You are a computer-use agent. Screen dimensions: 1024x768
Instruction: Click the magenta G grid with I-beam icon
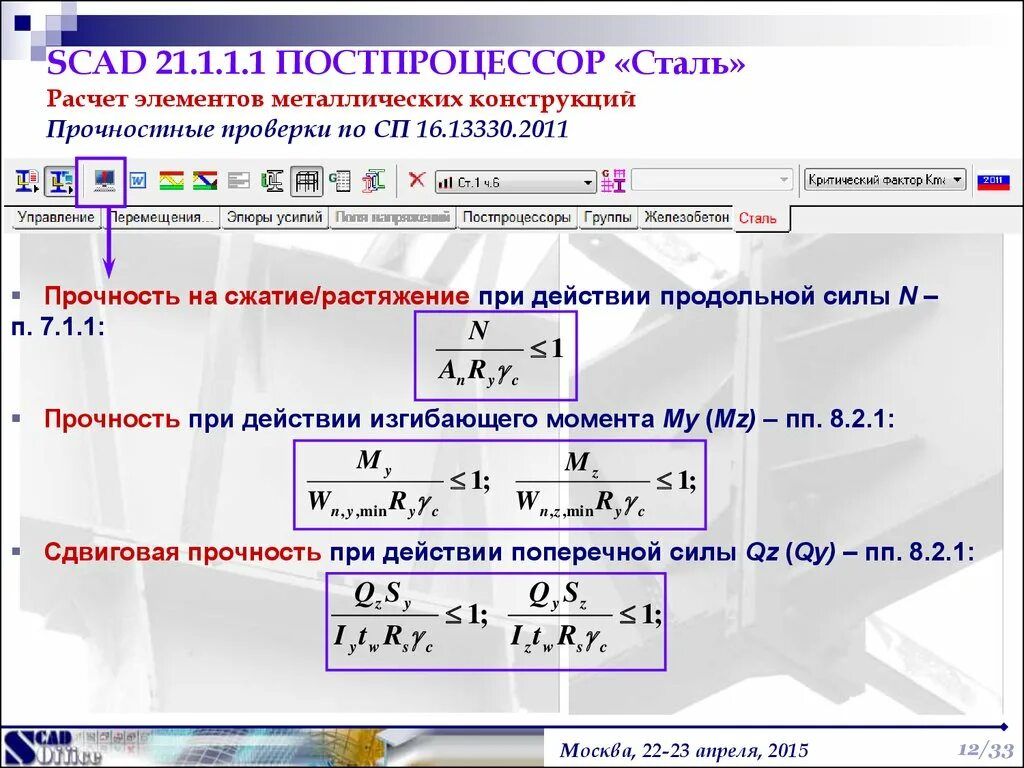[x=613, y=180]
